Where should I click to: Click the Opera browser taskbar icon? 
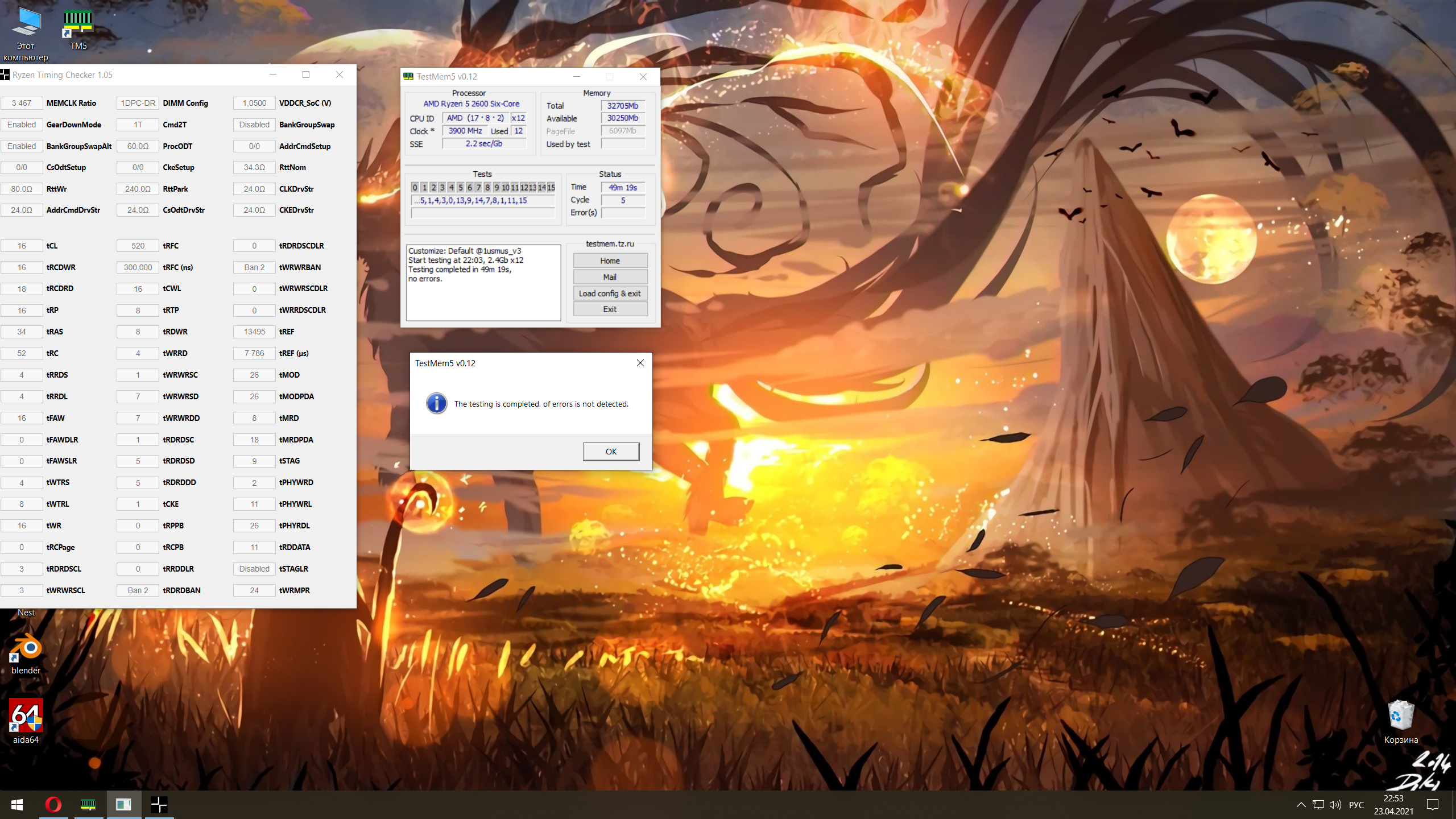53,804
